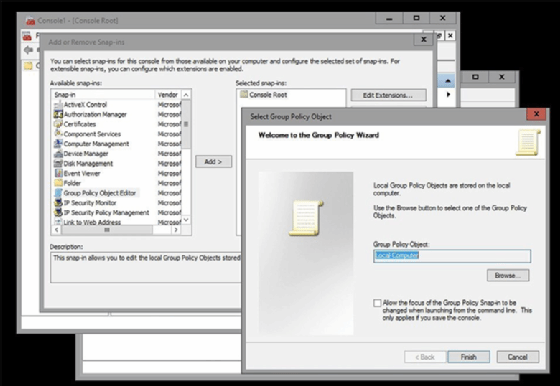The image size is (560, 386).
Task: Click the Disk Management snap-in icon
Action: coord(58,164)
